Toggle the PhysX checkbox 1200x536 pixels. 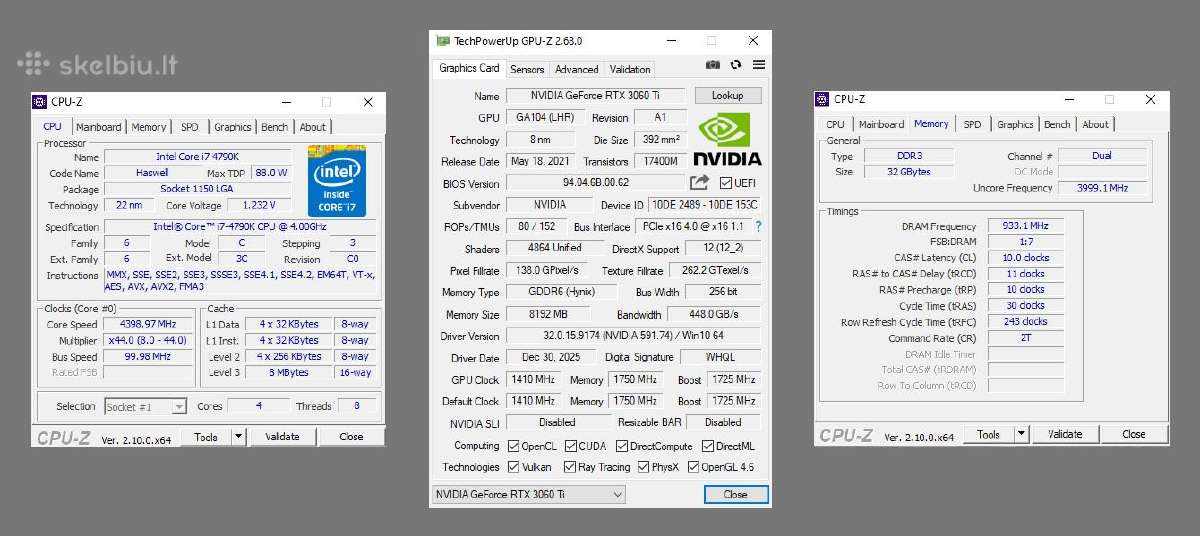point(643,467)
